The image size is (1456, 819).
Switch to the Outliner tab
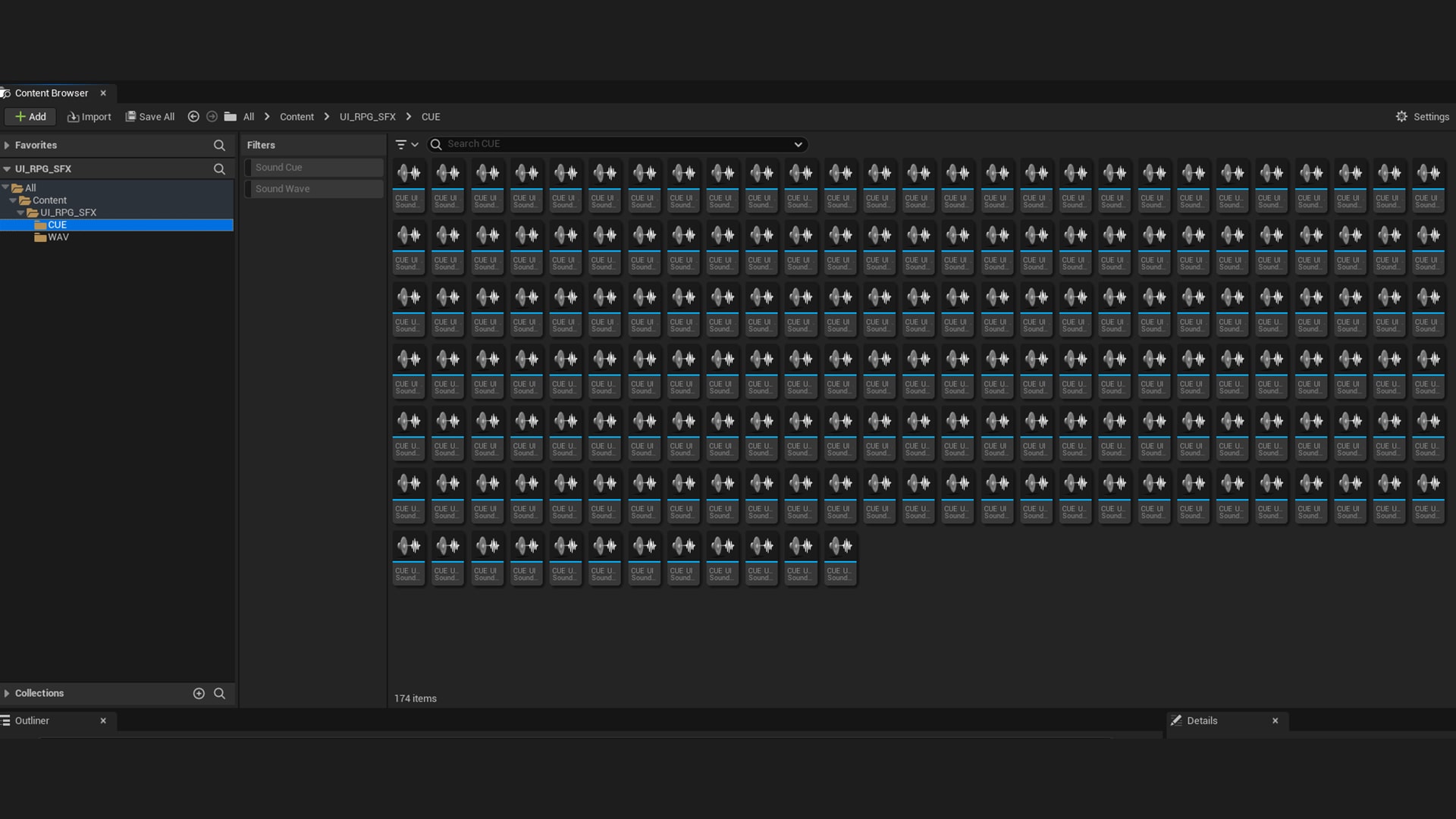32,720
